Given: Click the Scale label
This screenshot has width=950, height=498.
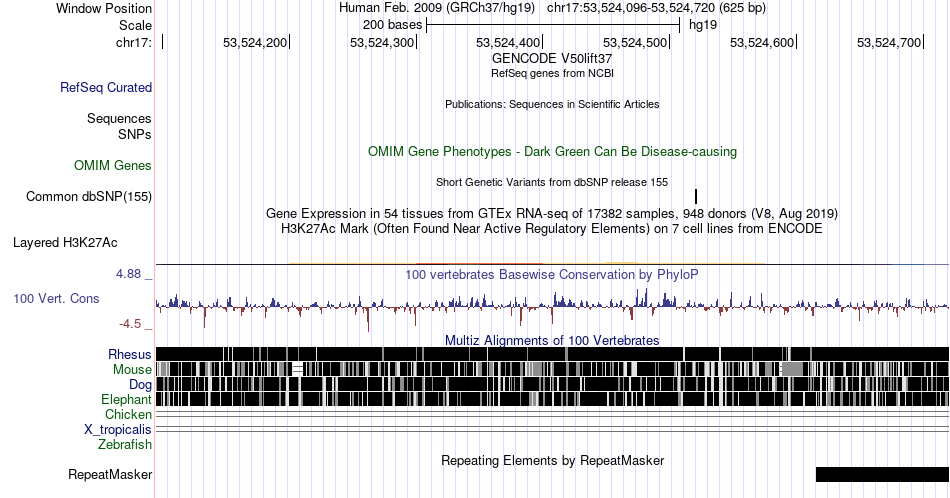Looking at the screenshot, I should coord(135,25).
